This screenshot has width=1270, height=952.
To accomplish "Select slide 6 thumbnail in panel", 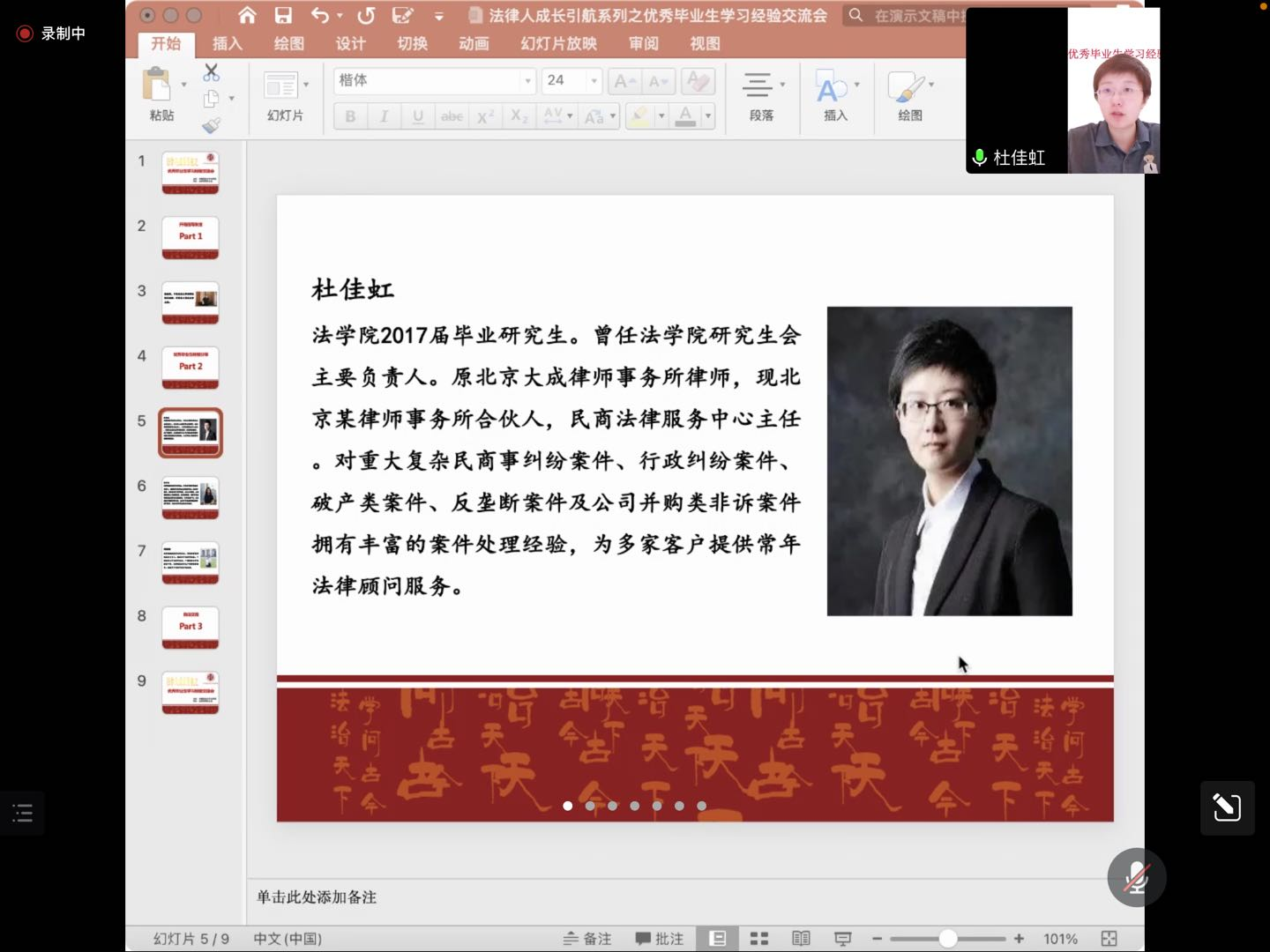I will click(190, 497).
